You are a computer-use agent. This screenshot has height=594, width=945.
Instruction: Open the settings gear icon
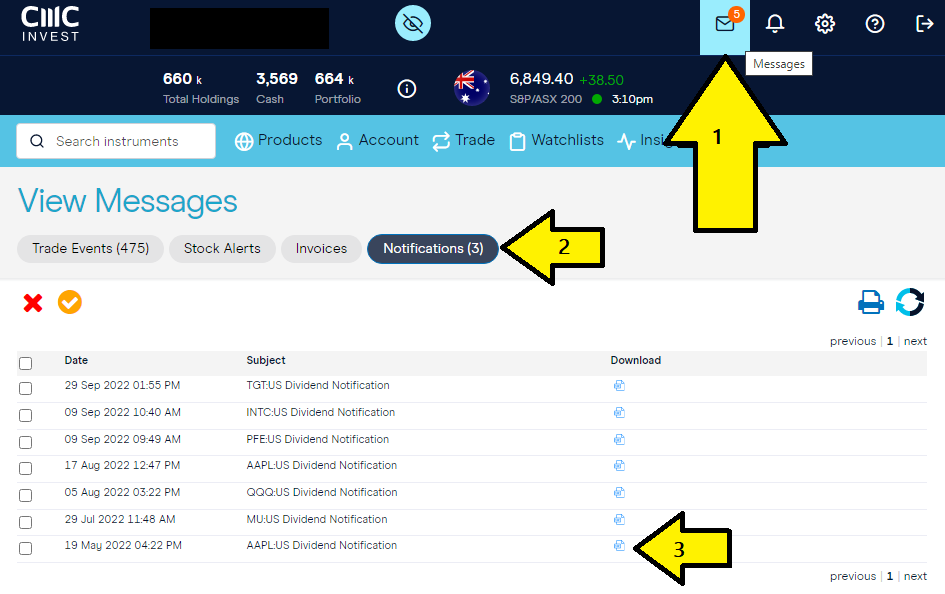[825, 24]
